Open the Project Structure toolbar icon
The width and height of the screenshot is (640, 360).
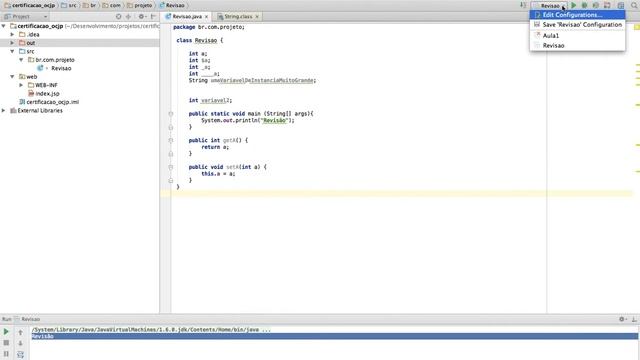click(x=621, y=5)
